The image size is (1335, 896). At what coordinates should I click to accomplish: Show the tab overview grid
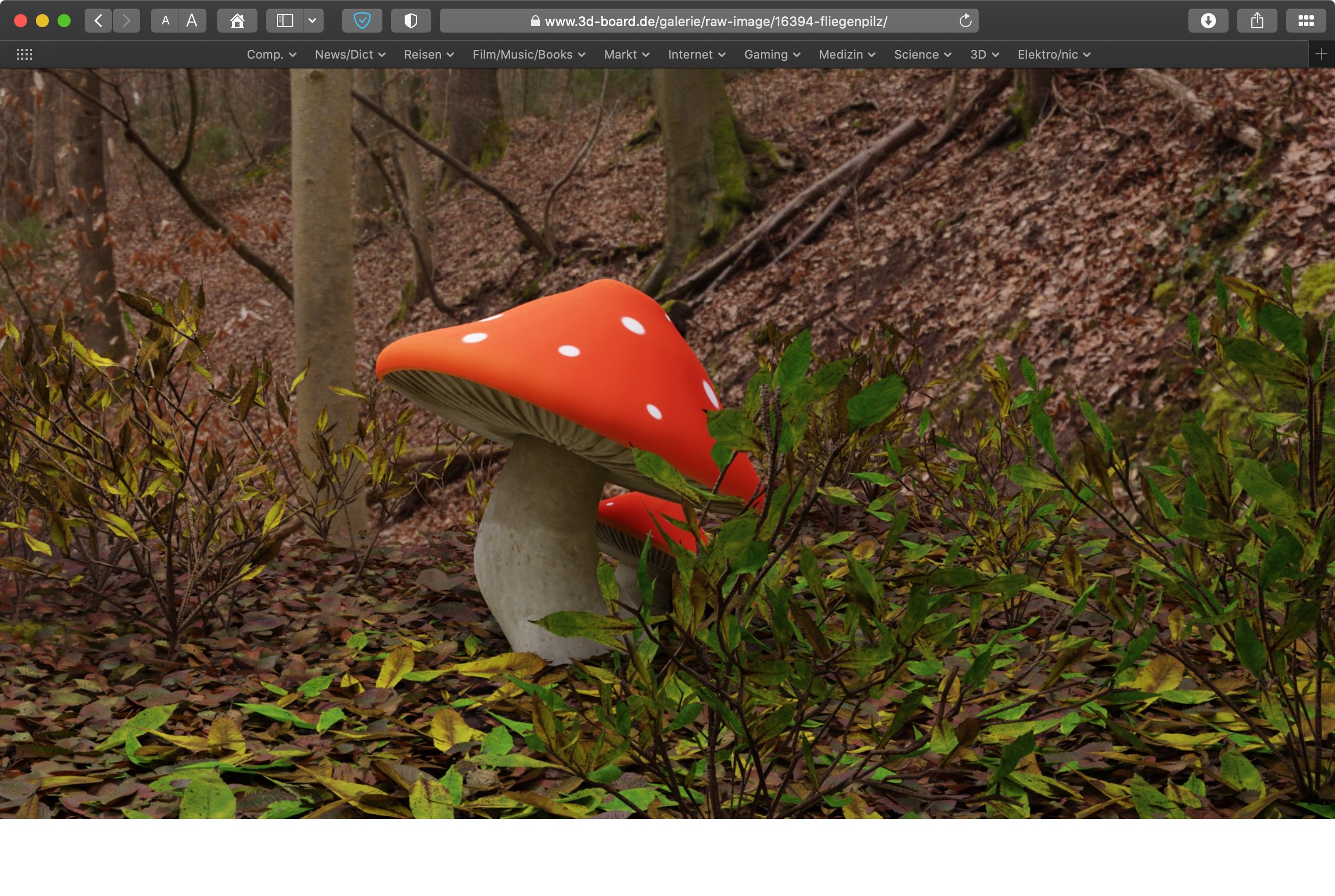[x=1305, y=21]
